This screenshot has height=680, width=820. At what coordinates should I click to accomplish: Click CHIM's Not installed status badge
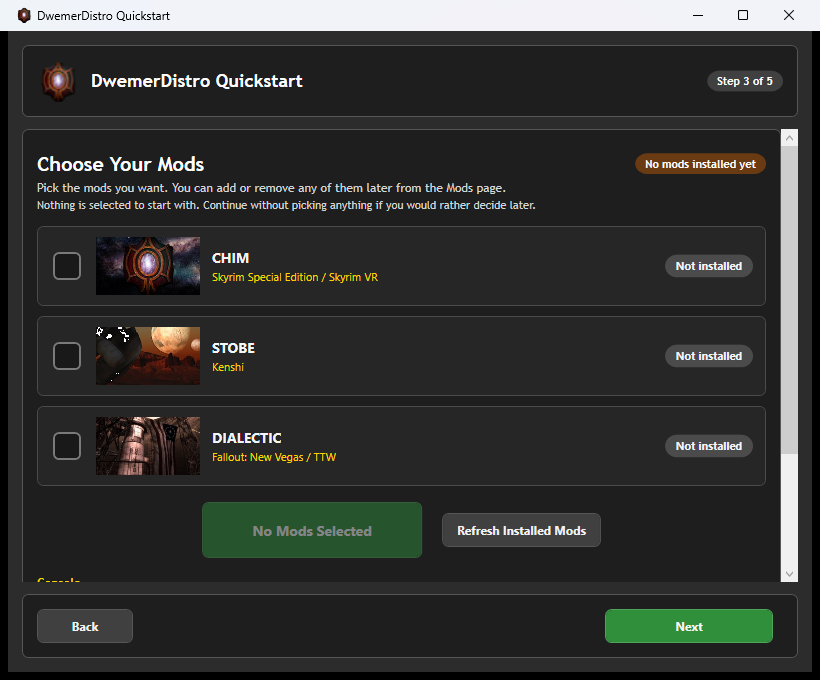coord(709,266)
